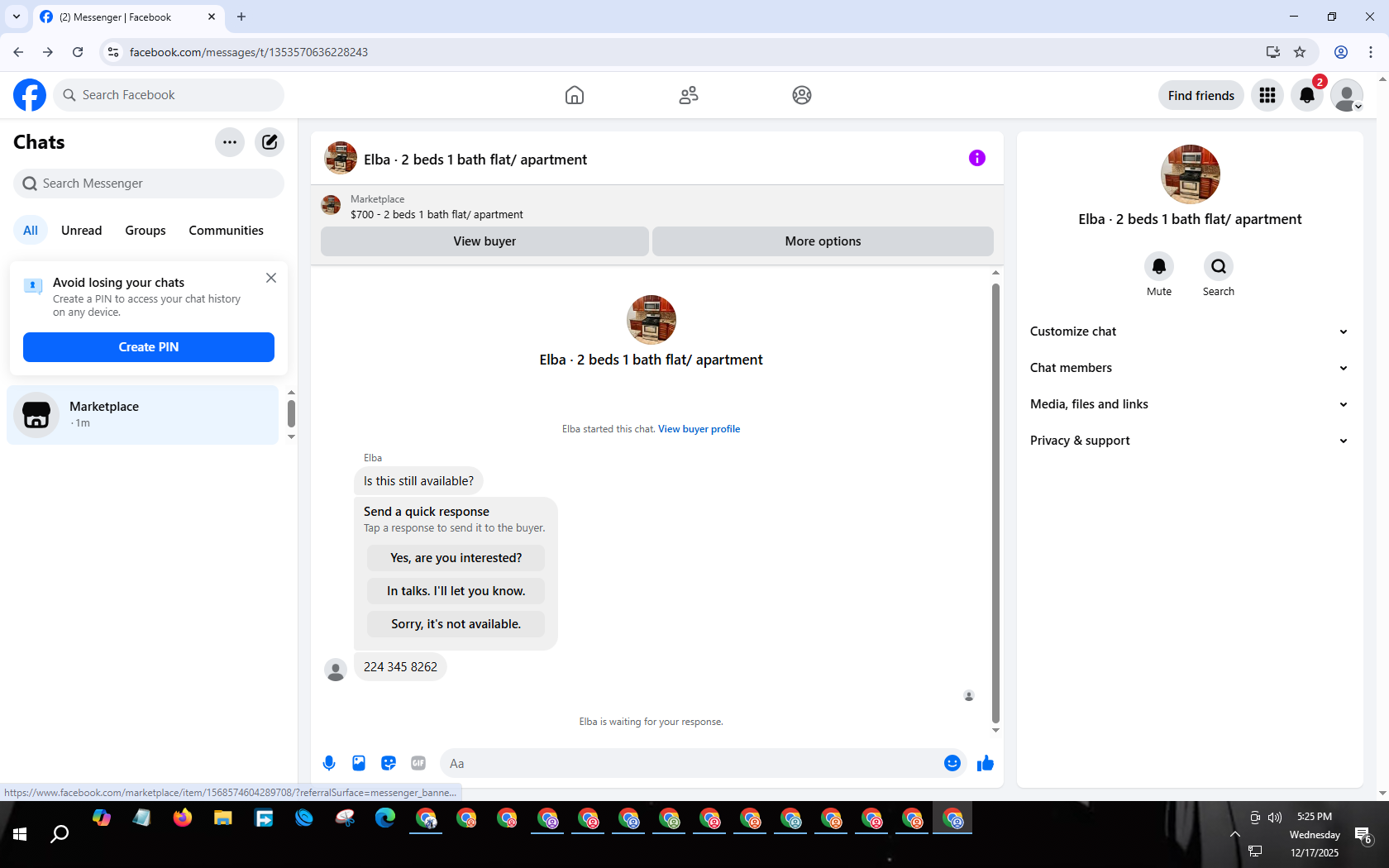Send 'Sorry, it's not available.' response
1389x868 pixels.
pos(456,624)
